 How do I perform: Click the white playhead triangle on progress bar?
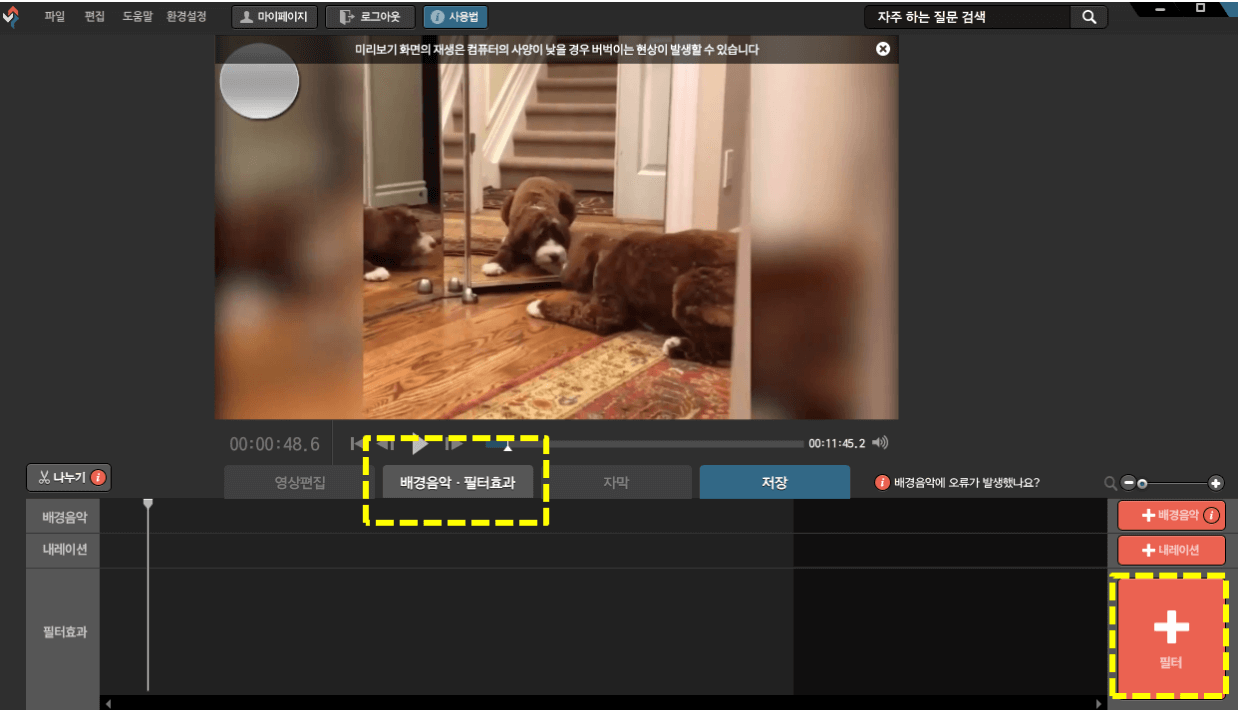pos(508,447)
